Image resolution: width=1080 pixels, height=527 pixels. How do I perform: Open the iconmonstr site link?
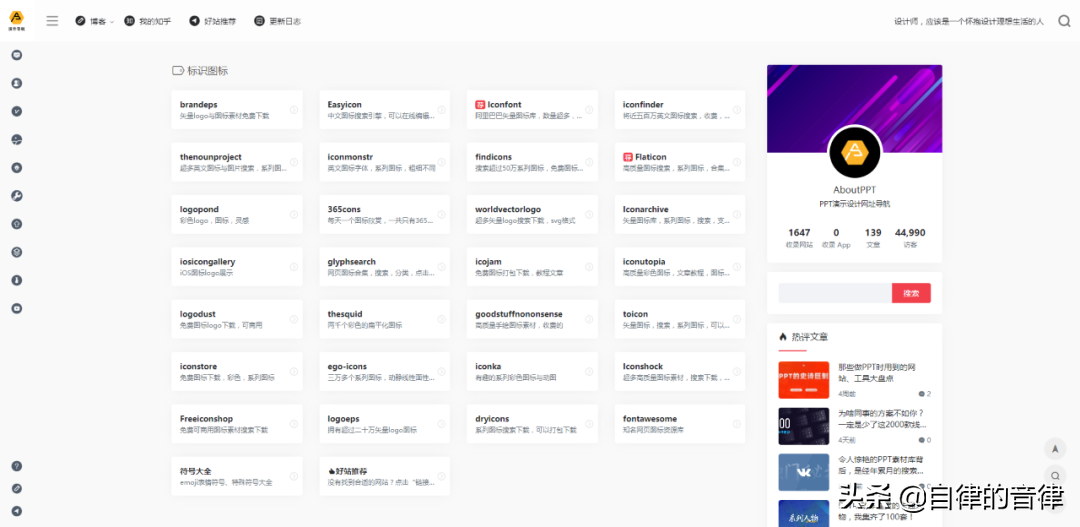[384, 162]
